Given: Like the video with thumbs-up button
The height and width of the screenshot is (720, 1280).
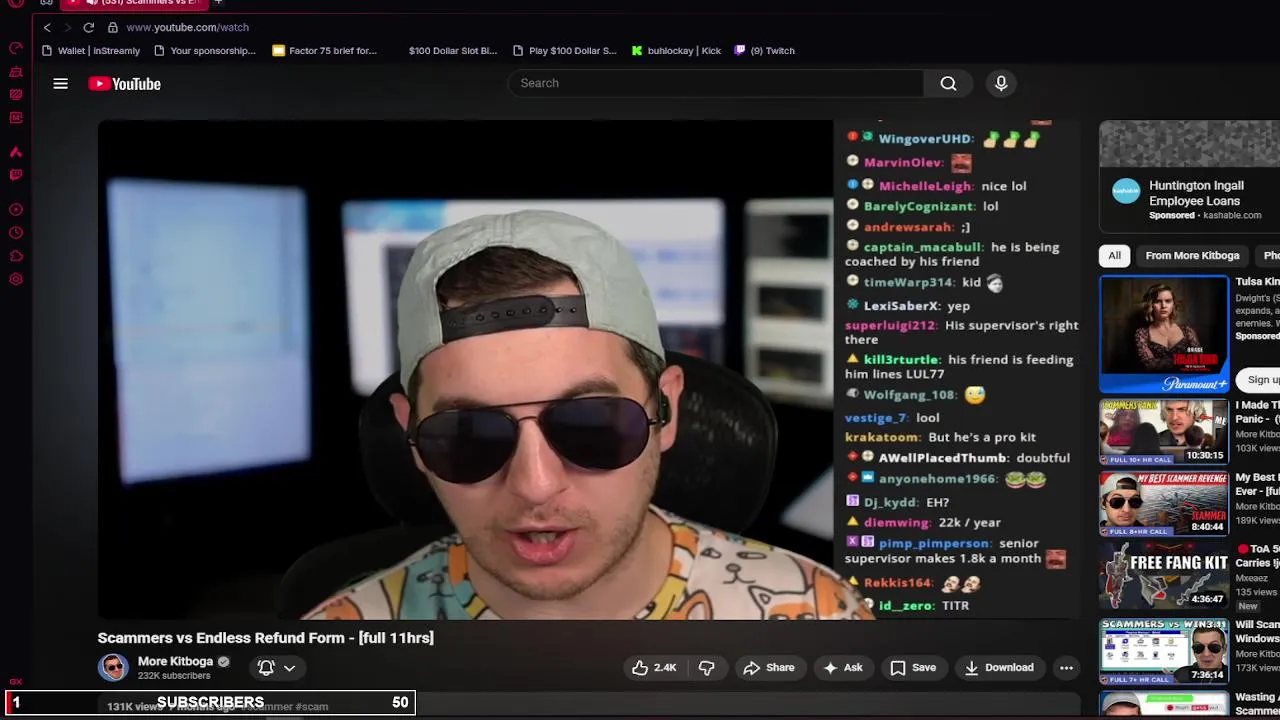Looking at the screenshot, I should [654, 668].
